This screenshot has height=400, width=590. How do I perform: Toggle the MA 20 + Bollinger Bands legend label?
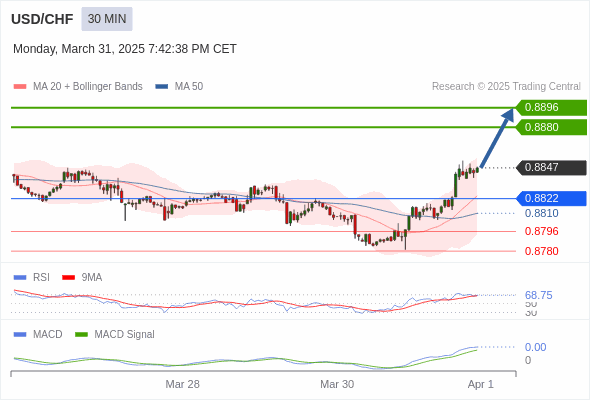pyautogui.click(x=88, y=87)
